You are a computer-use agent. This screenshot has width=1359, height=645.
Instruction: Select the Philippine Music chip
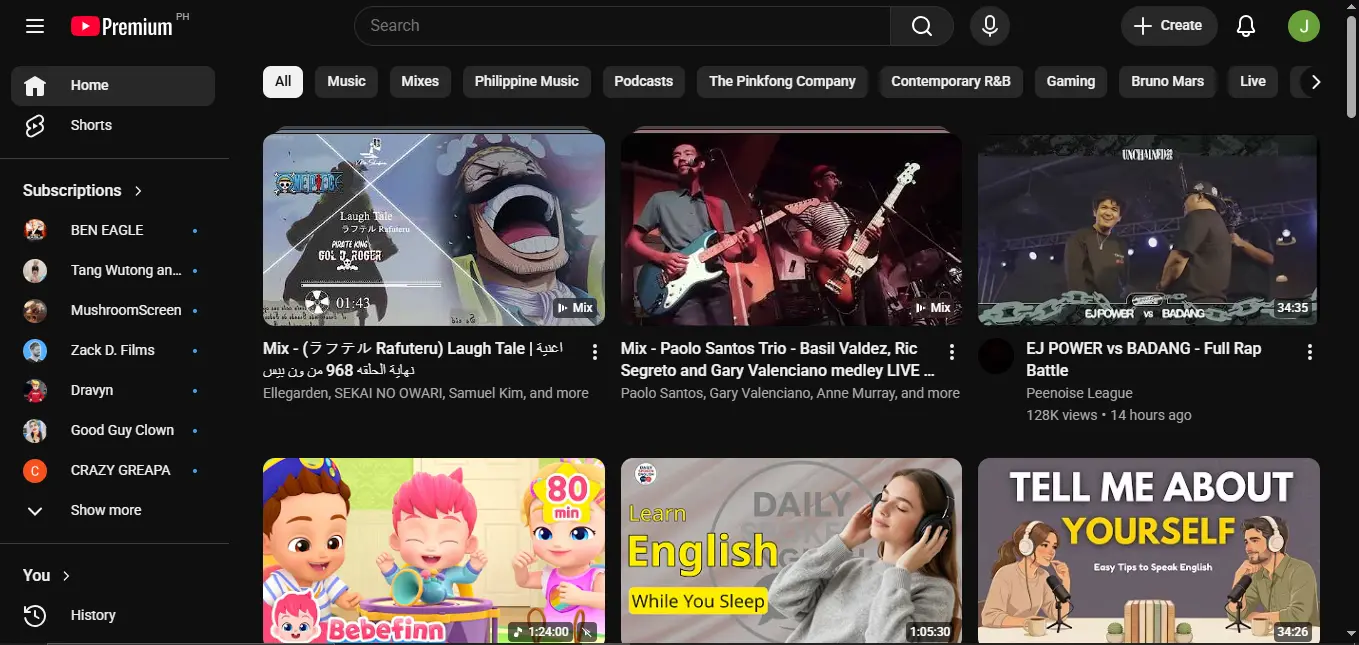point(527,82)
